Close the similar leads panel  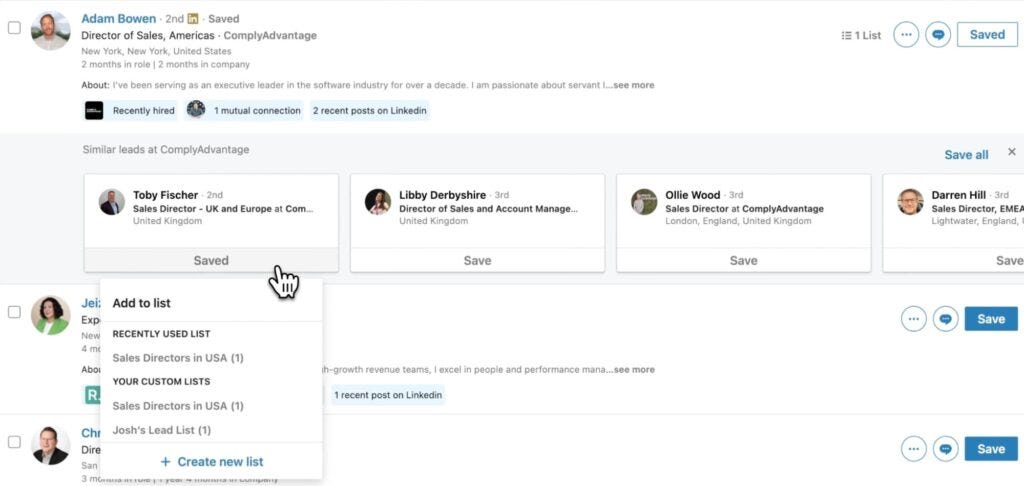(1012, 152)
